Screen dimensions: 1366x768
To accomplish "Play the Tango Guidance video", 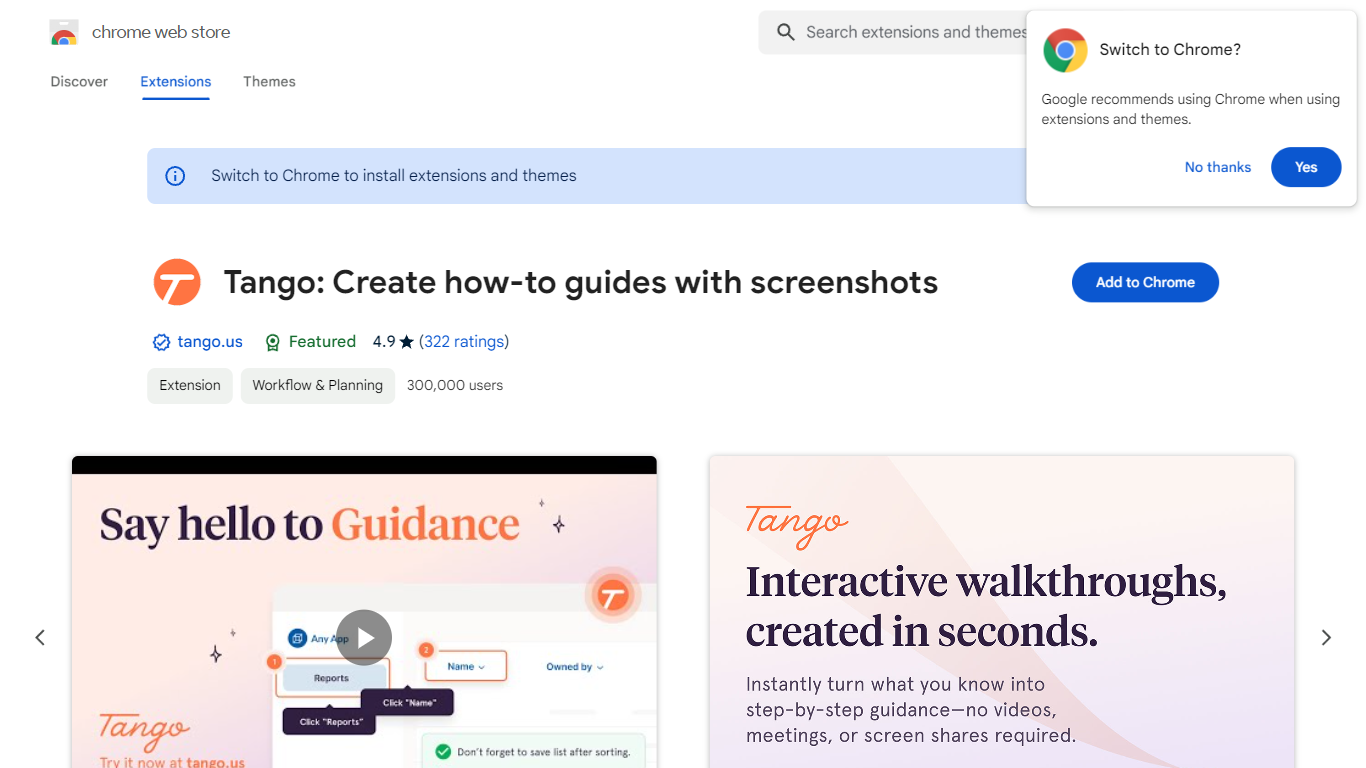I will pyautogui.click(x=364, y=637).
